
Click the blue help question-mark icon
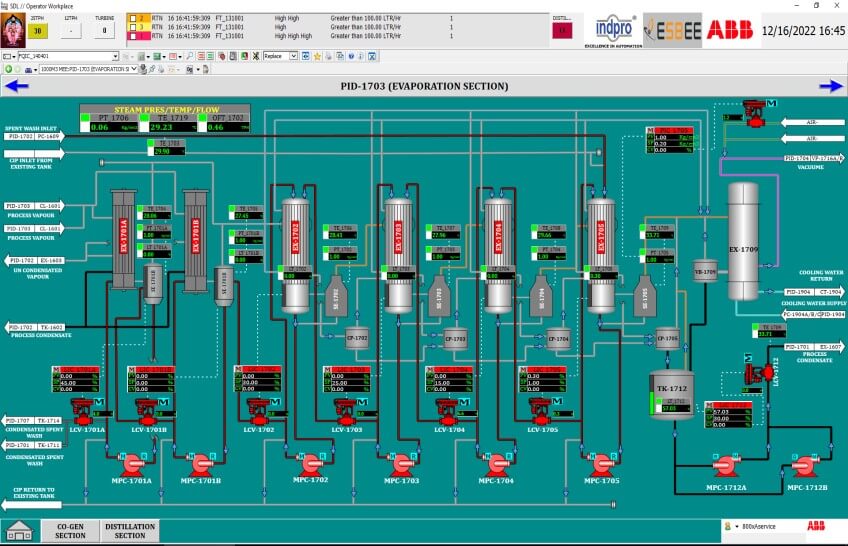tap(351, 56)
